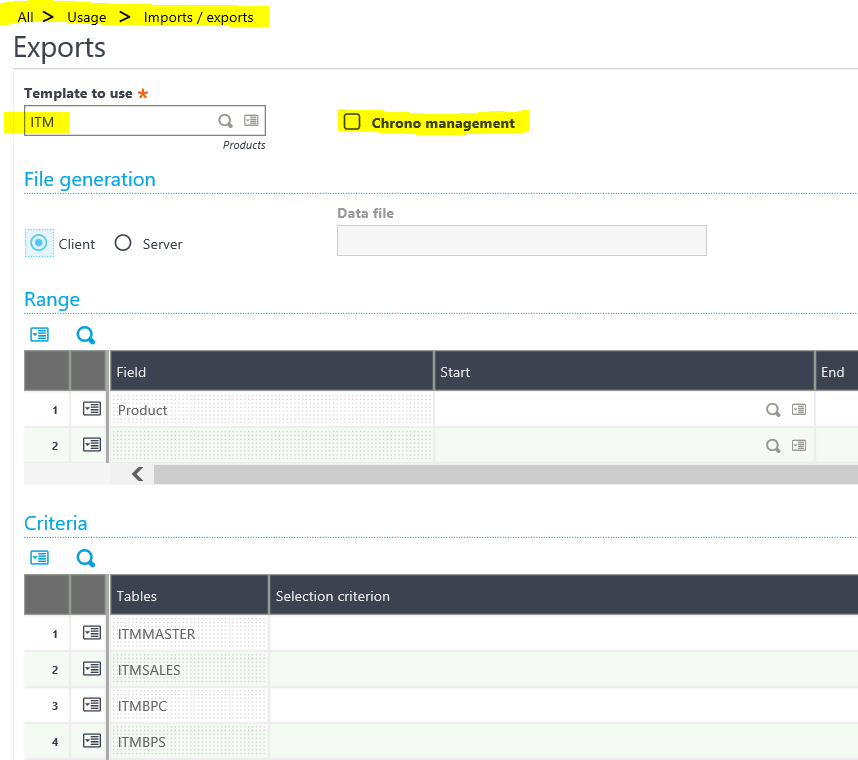Enable the Chrono management checkbox
Screen dimensions: 858x760
(351, 121)
